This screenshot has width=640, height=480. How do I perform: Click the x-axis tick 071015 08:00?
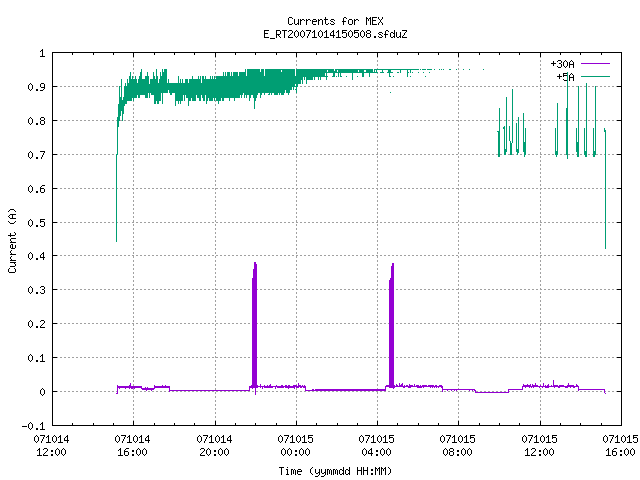coord(458,445)
